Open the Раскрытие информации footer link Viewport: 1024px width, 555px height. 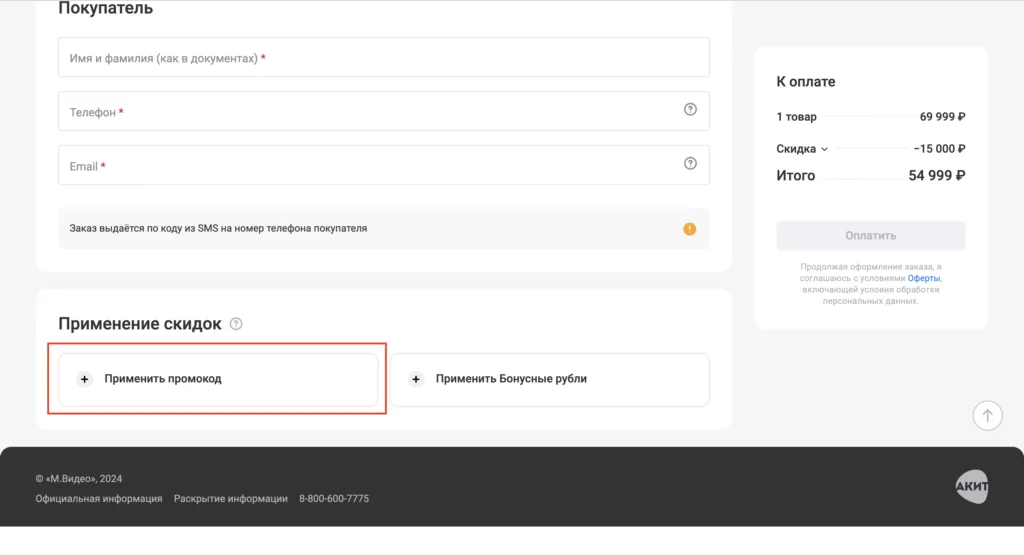pos(231,498)
